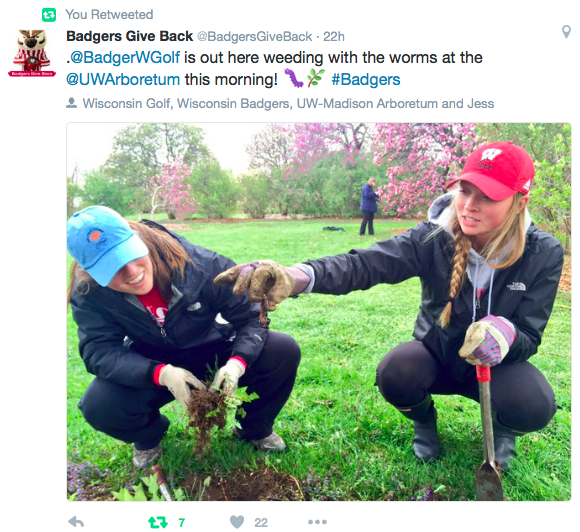Open the three-dots more options menu
Image resolution: width=580 pixels, height=532 pixels.
pyautogui.click(x=317, y=522)
